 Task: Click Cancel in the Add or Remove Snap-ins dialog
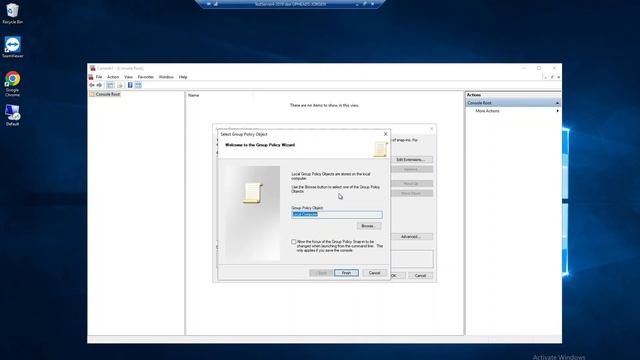420,276
